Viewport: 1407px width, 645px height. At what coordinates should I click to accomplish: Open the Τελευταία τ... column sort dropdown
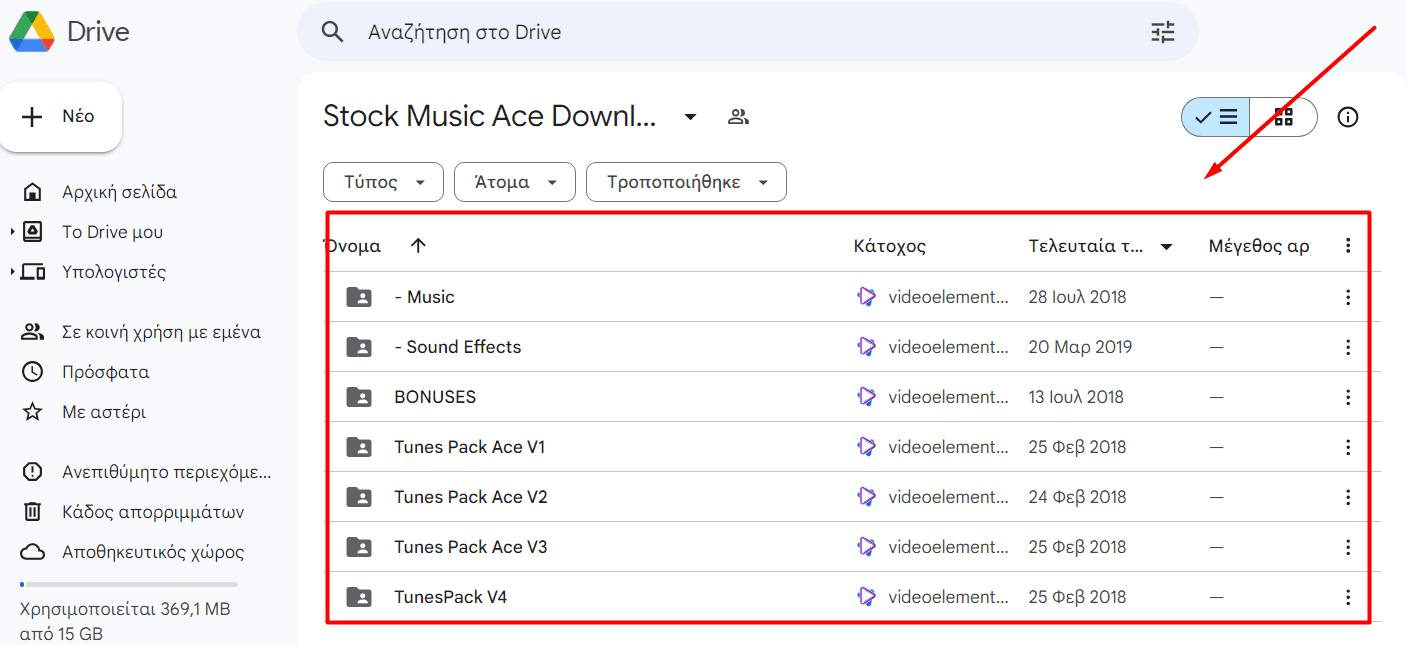(1166, 247)
